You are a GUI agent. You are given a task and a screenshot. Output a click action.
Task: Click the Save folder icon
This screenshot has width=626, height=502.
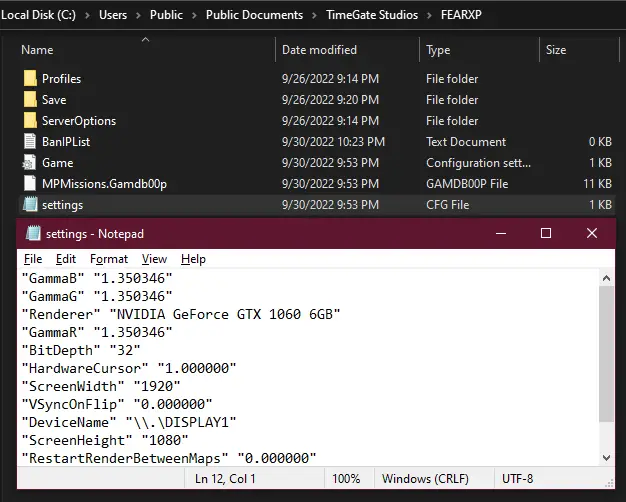(30, 99)
